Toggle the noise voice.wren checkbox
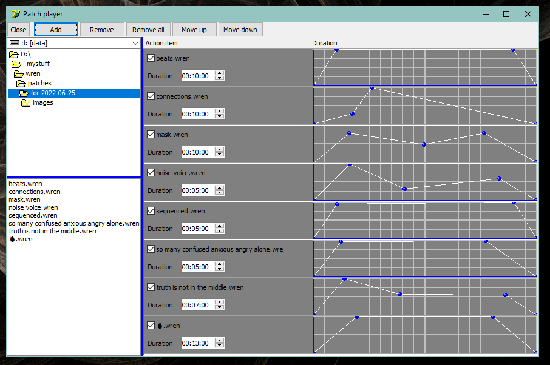The image size is (550, 365). tap(151, 173)
